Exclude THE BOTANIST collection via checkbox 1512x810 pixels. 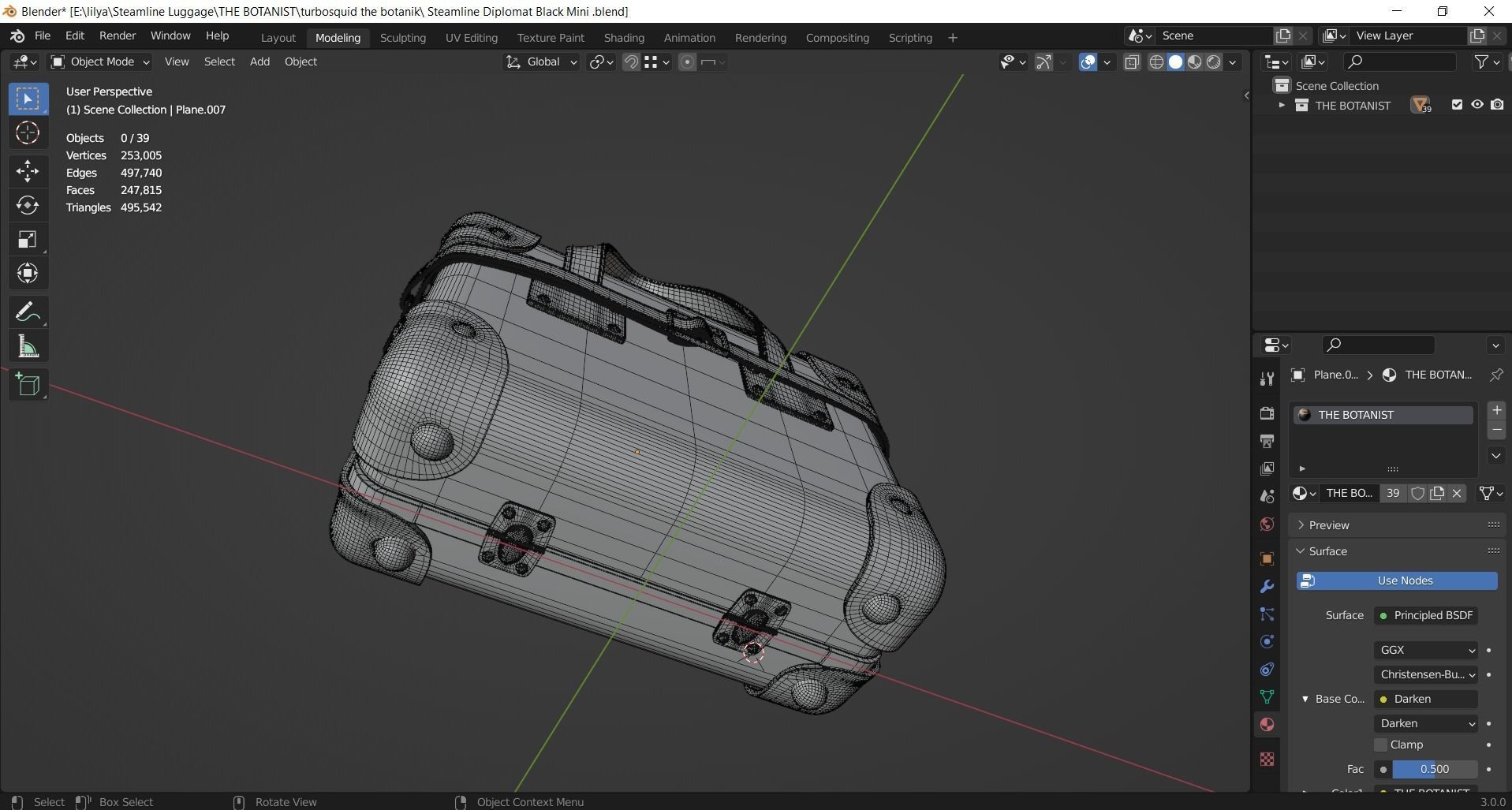[x=1457, y=105]
